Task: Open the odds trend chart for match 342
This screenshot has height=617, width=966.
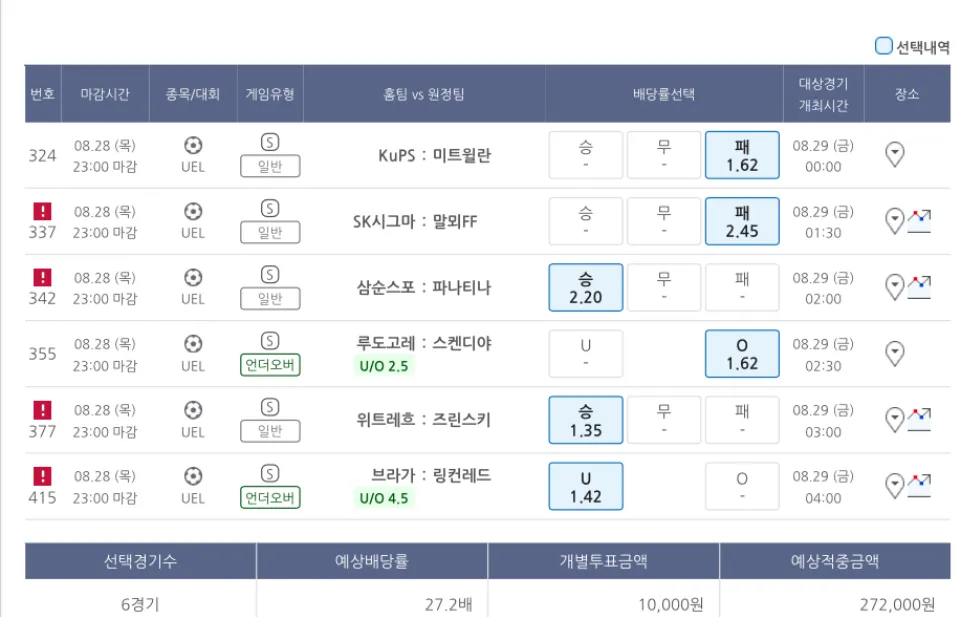Action: [920, 287]
